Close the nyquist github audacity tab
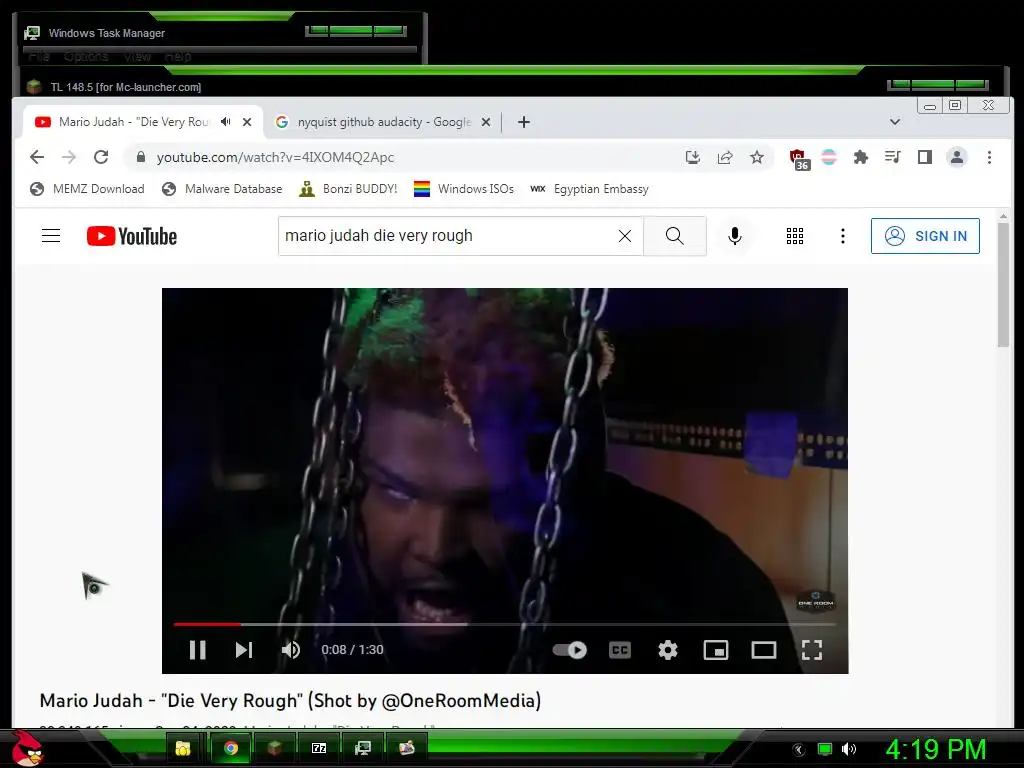The image size is (1024, 768). 486,121
